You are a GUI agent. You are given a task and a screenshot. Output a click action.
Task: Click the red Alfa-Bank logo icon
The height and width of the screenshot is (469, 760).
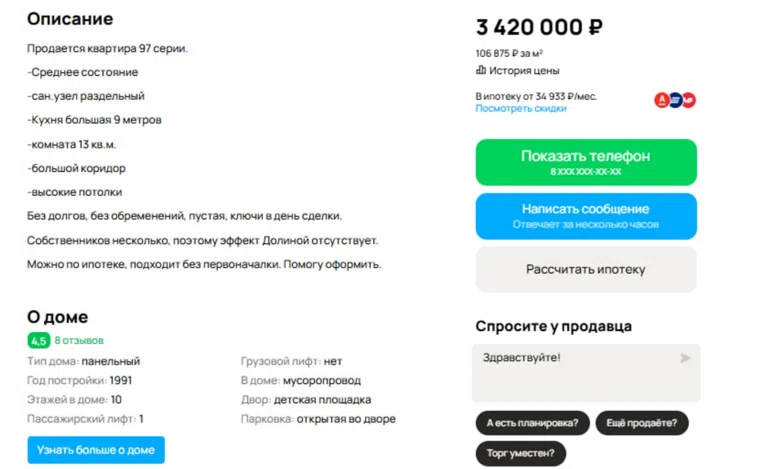tap(661, 100)
